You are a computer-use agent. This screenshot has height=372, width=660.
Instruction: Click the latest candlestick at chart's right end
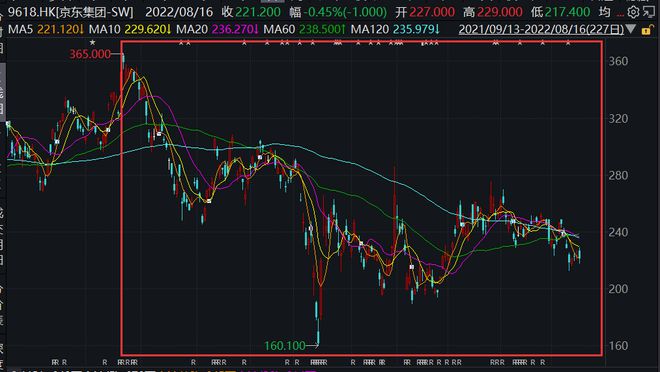[x=580, y=255]
